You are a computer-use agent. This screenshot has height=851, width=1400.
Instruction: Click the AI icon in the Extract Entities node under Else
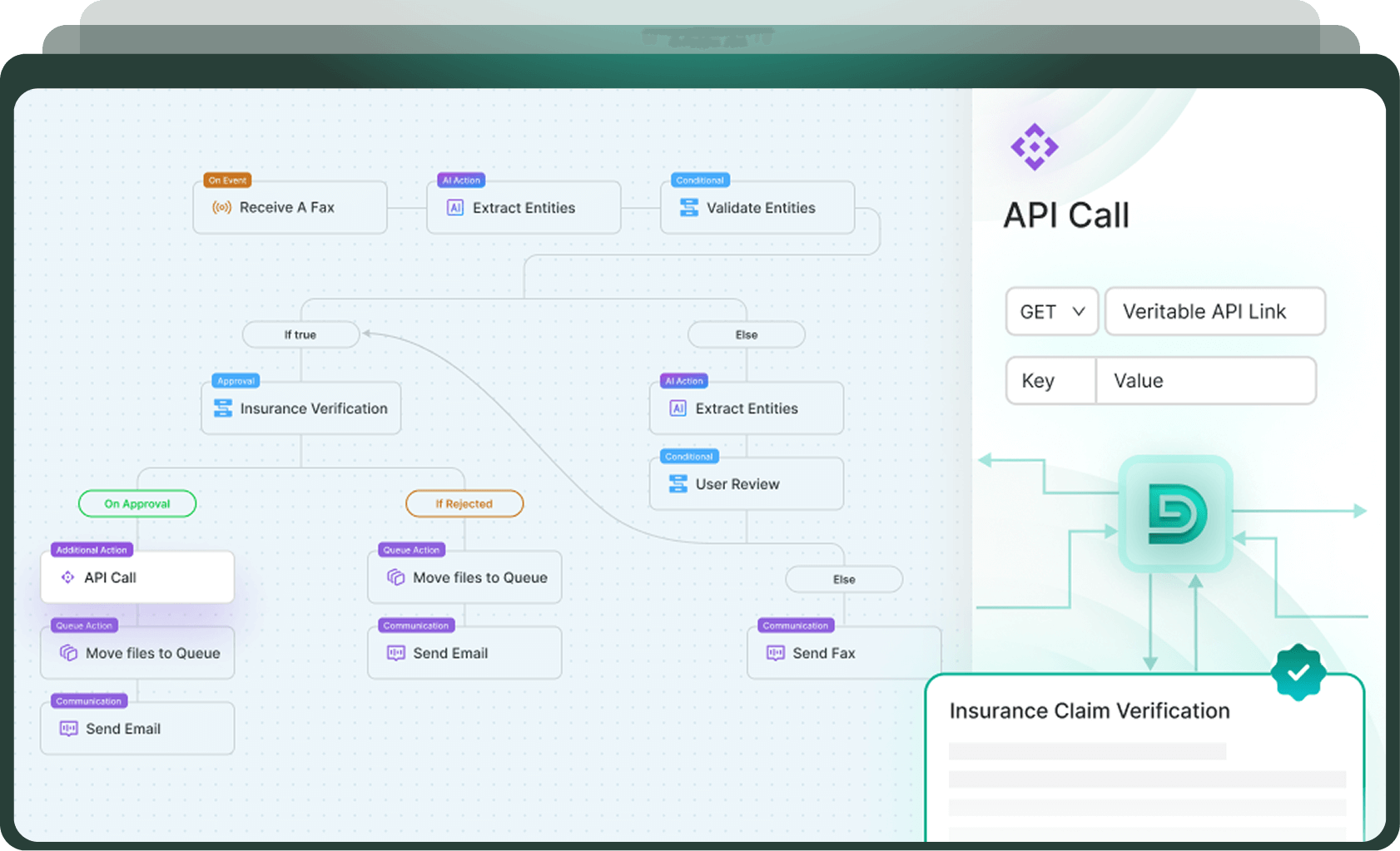pyautogui.click(x=678, y=408)
